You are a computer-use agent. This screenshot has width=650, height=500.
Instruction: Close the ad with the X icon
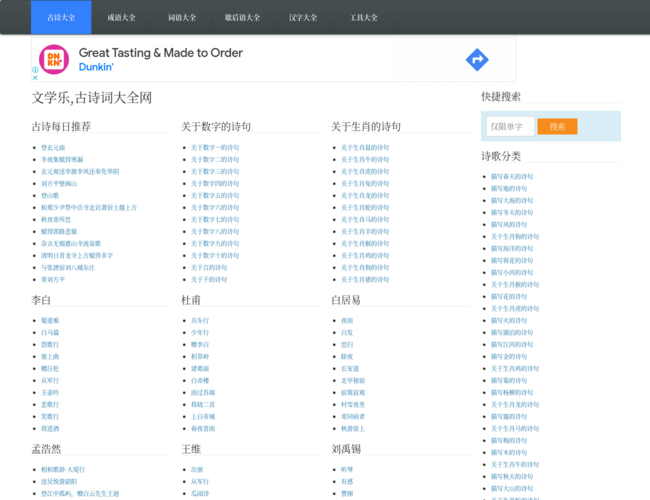pos(35,77)
